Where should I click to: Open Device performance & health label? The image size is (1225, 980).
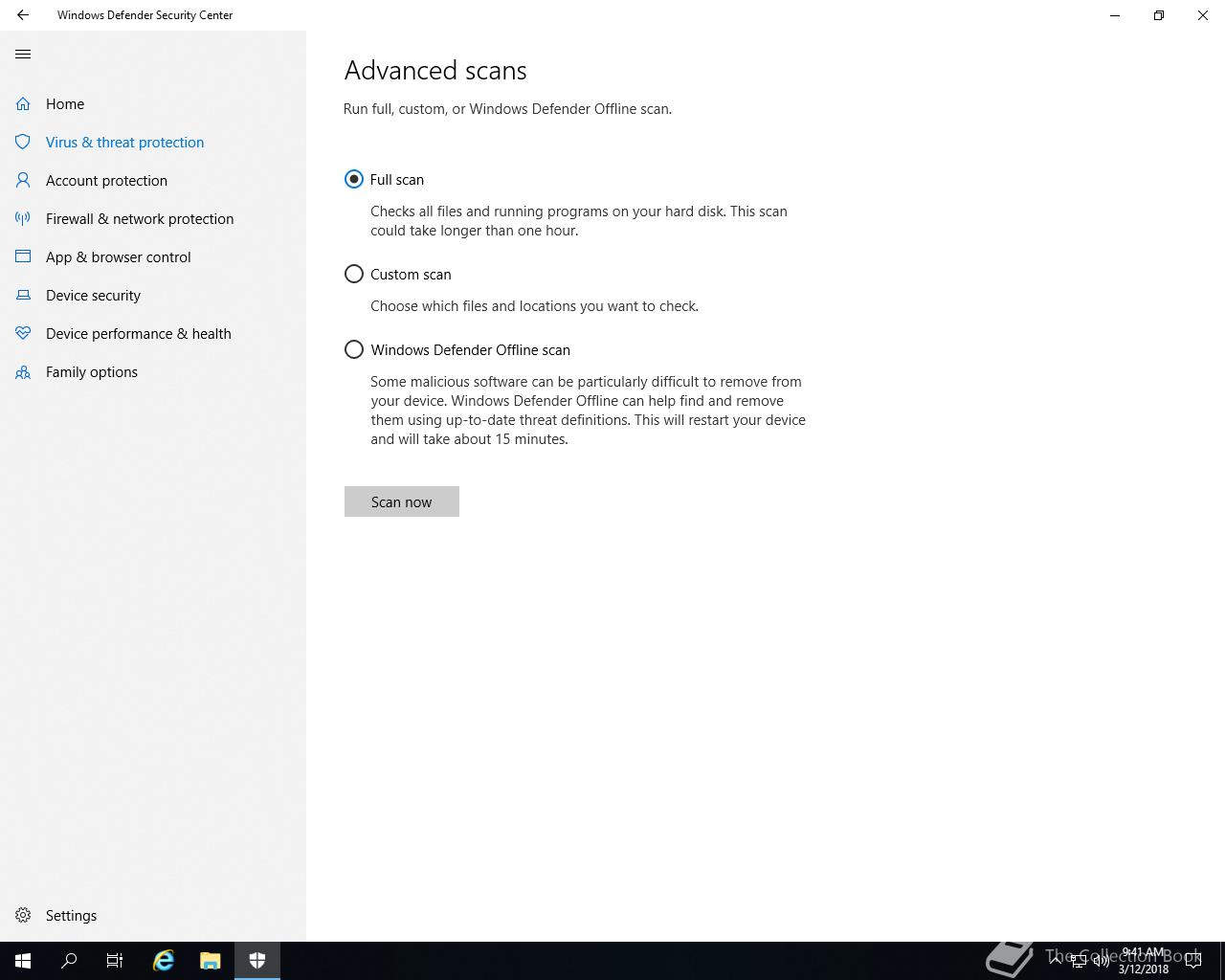point(139,333)
